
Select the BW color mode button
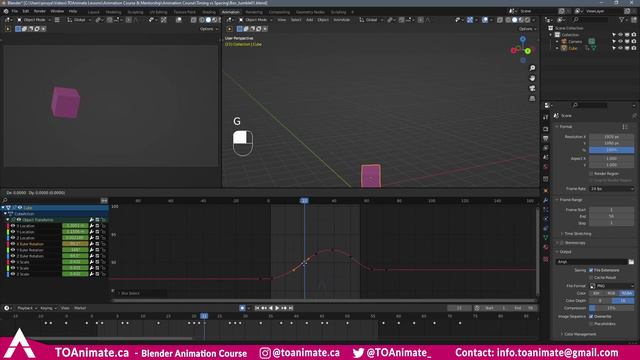(x=596, y=293)
